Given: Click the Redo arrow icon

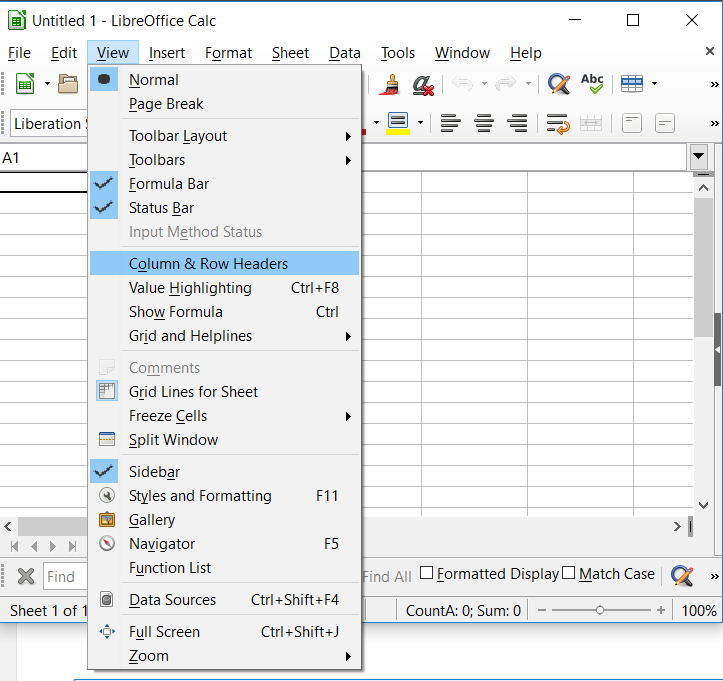Looking at the screenshot, I should tap(505, 83).
